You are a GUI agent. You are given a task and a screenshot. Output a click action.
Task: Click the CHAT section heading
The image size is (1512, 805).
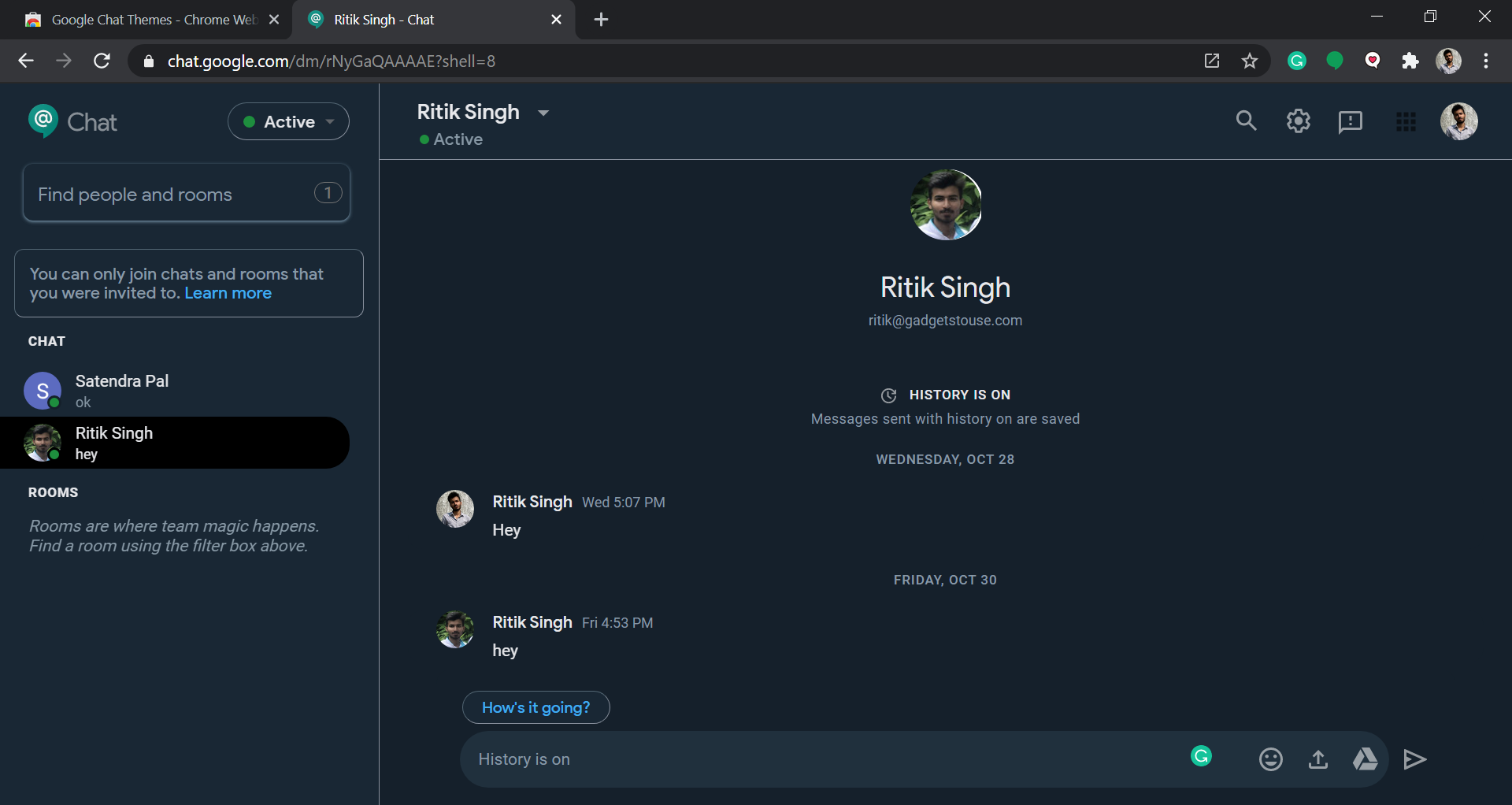click(46, 341)
